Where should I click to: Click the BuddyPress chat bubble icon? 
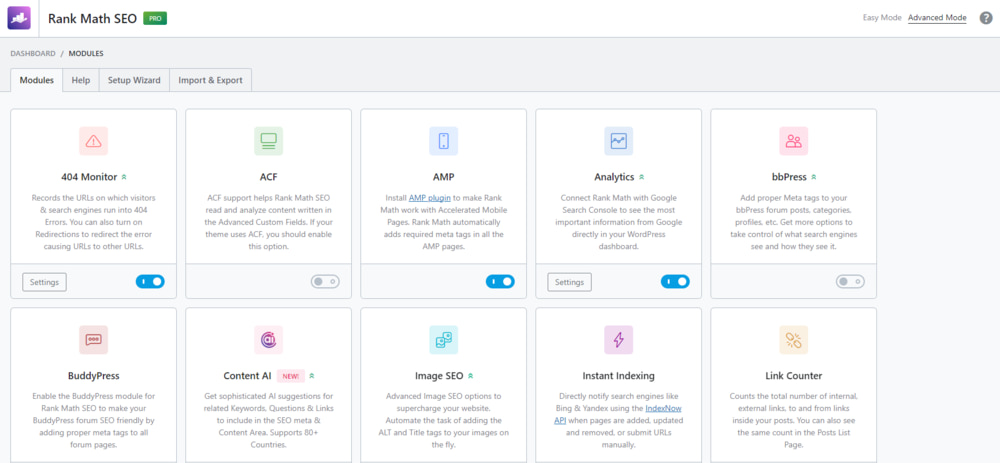pyautogui.click(x=94, y=340)
